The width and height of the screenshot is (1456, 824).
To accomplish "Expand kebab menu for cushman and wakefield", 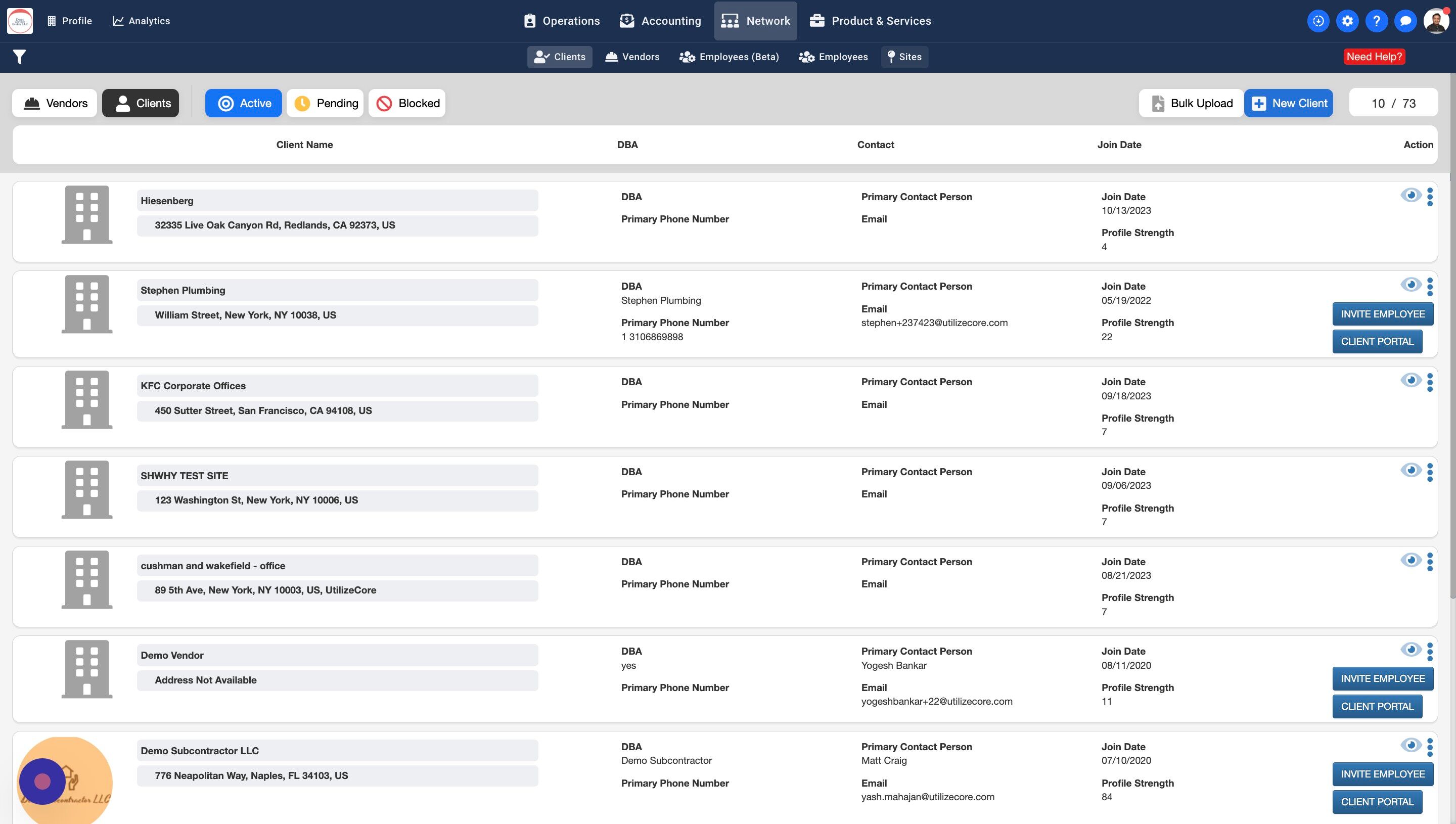I will [x=1430, y=562].
